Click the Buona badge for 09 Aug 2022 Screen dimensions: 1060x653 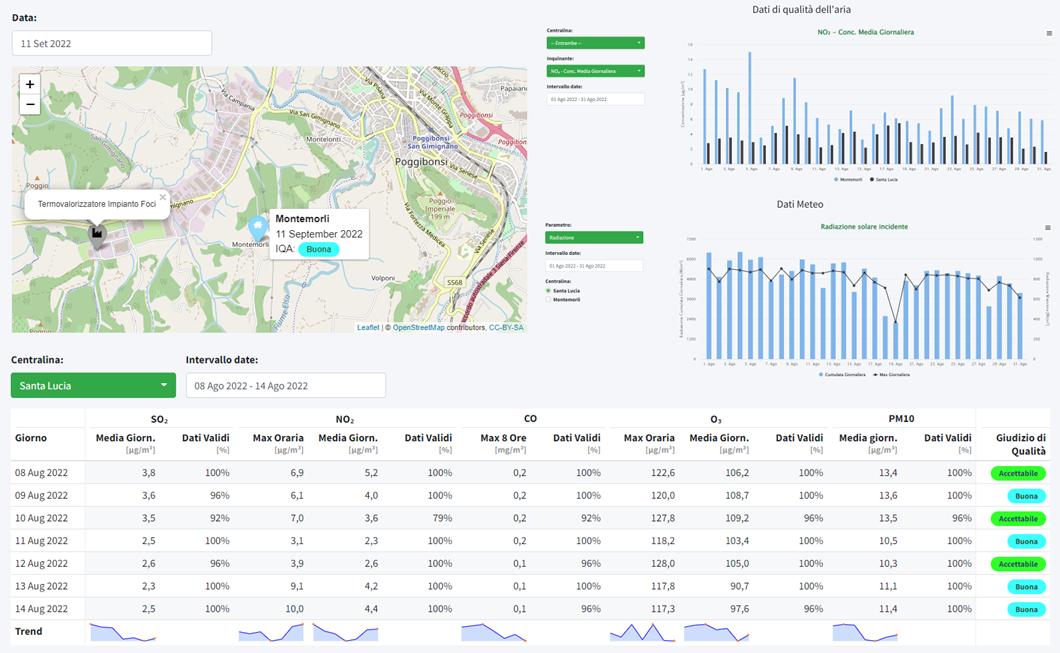pos(1026,496)
